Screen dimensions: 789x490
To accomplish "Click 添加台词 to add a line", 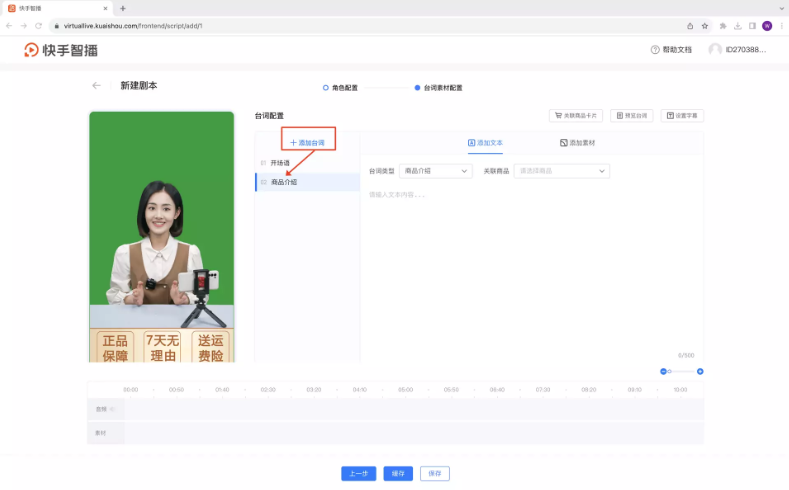I will point(307,143).
